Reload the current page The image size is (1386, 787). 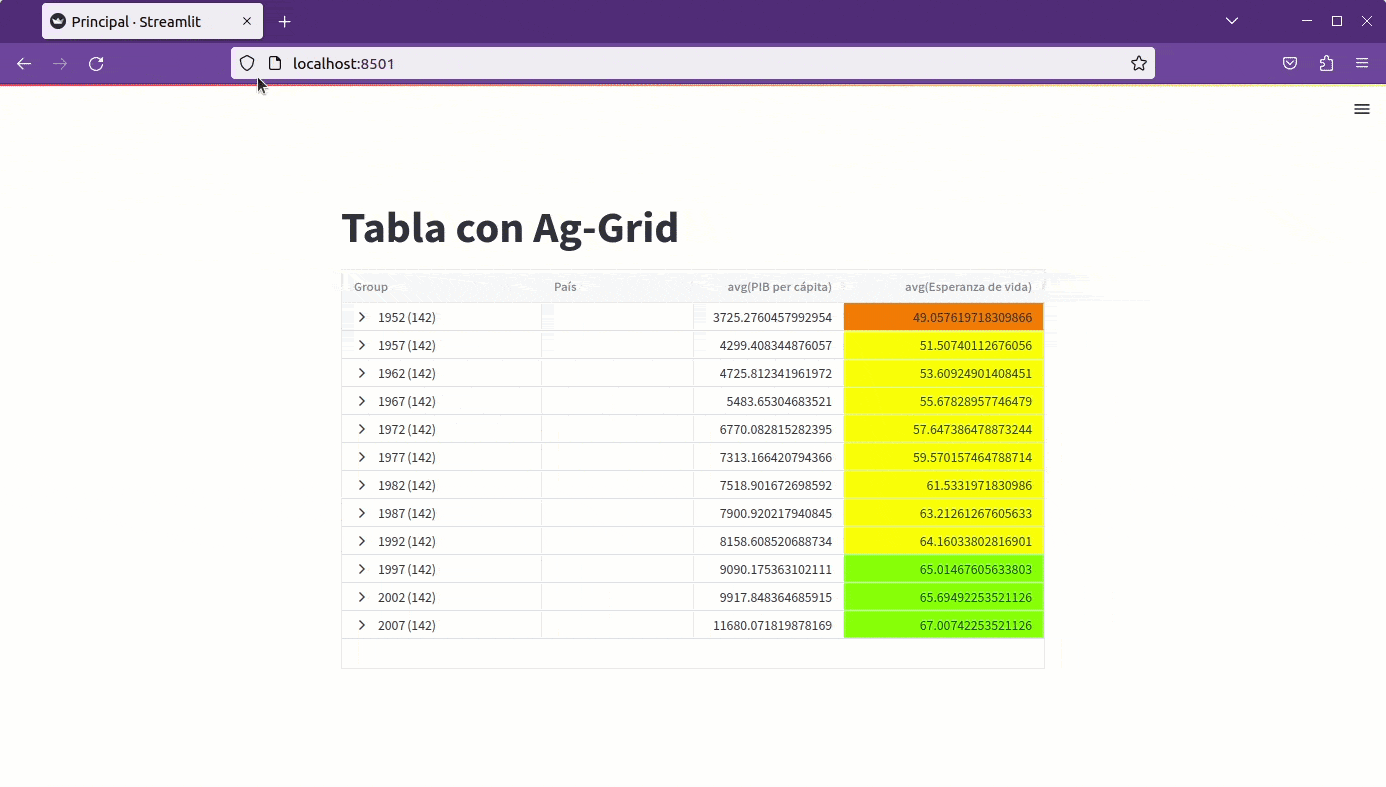(x=96, y=63)
